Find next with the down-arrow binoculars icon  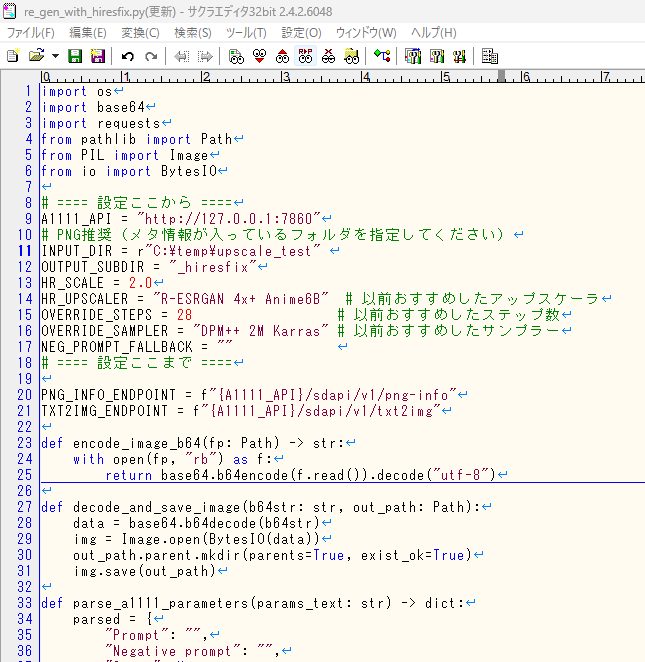tap(260, 56)
